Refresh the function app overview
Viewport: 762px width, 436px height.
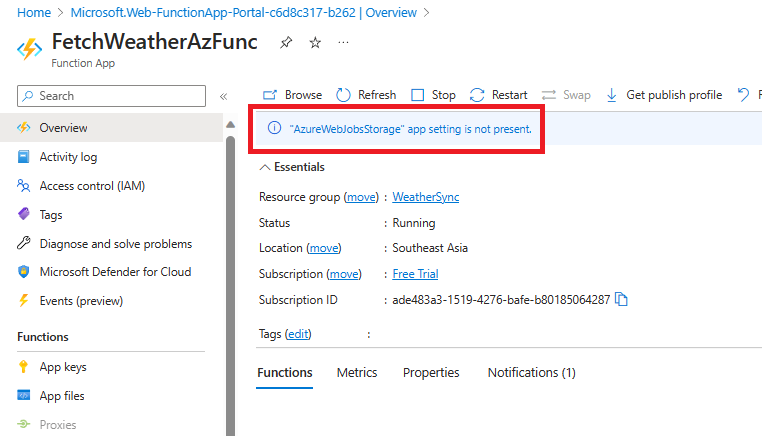pos(366,95)
